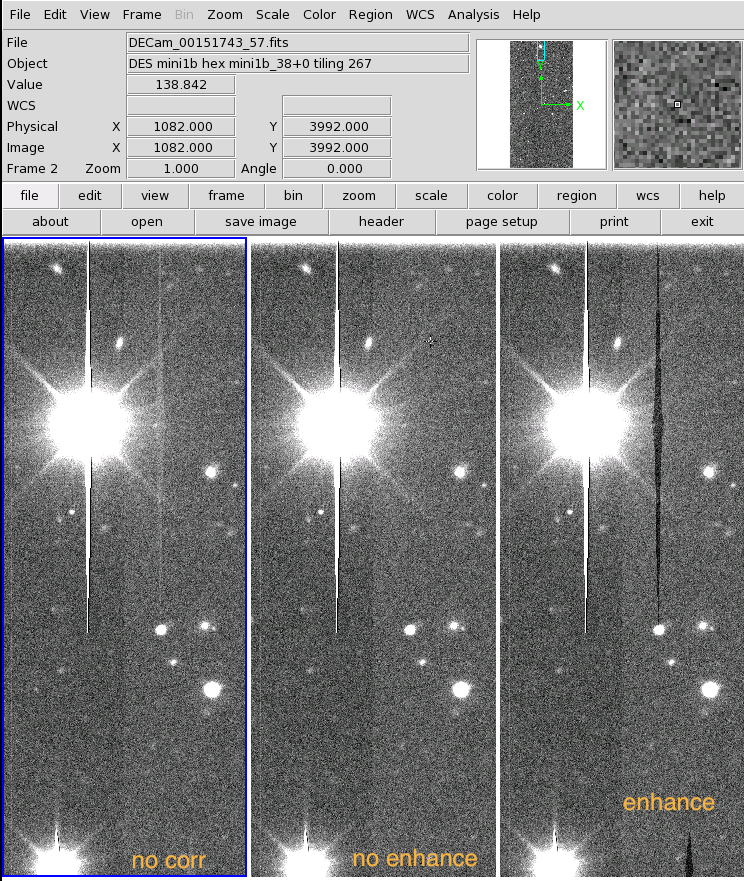The height and width of the screenshot is (881, 744).
Task: Click the magnifier pixel preview
Action: (676, 104)
